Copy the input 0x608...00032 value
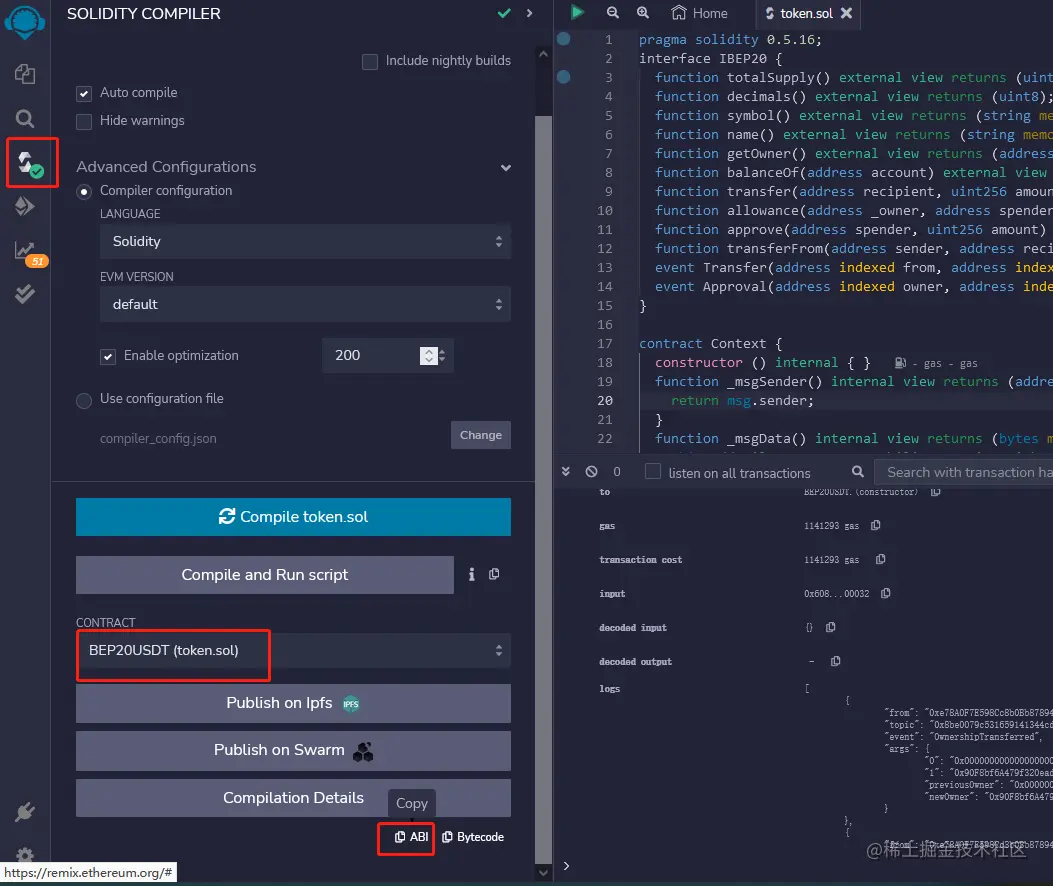The width and height of the screenshot is (1053, 886). click(x=886, y=593)
